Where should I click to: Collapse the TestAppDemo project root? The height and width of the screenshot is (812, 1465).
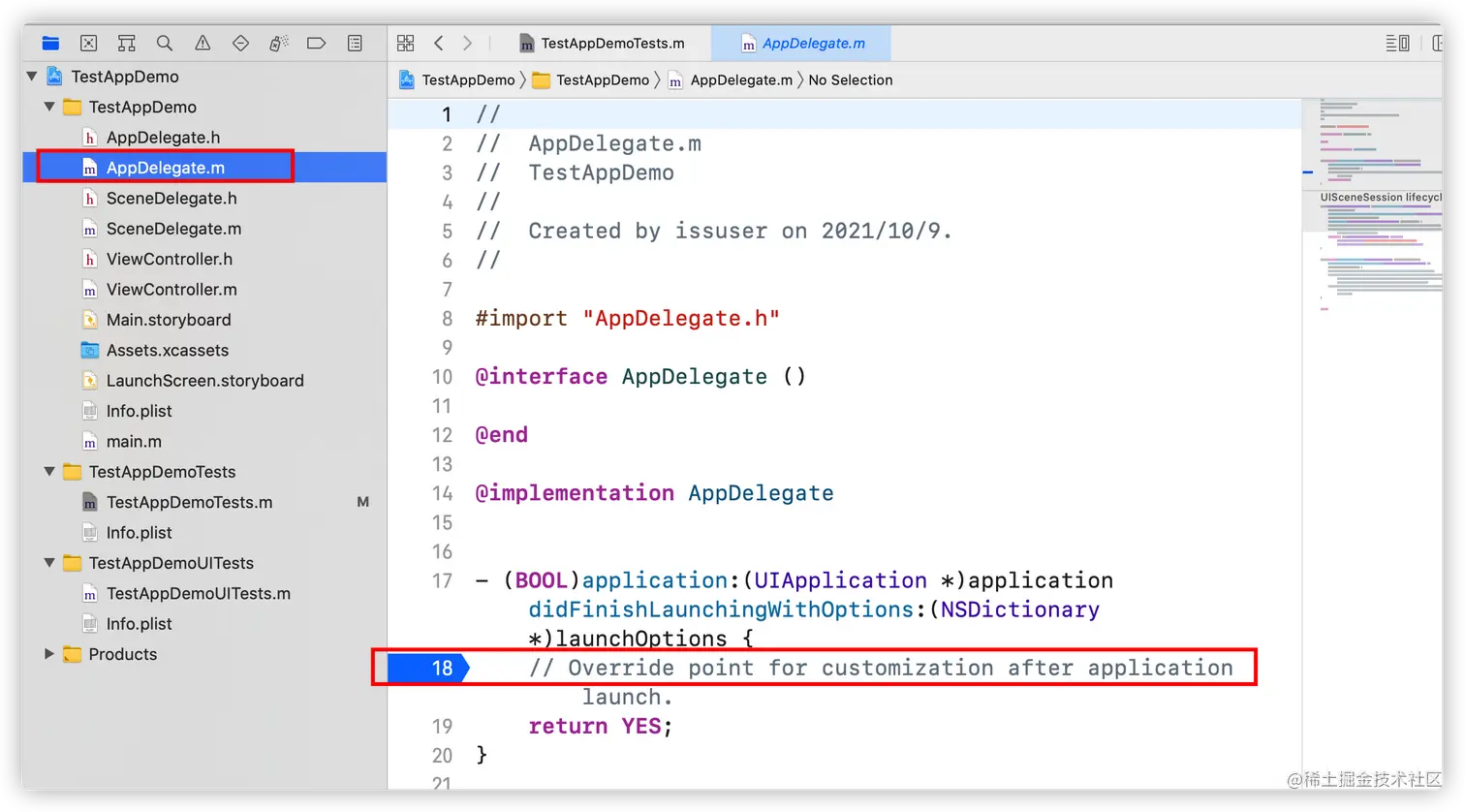point(32,76)
